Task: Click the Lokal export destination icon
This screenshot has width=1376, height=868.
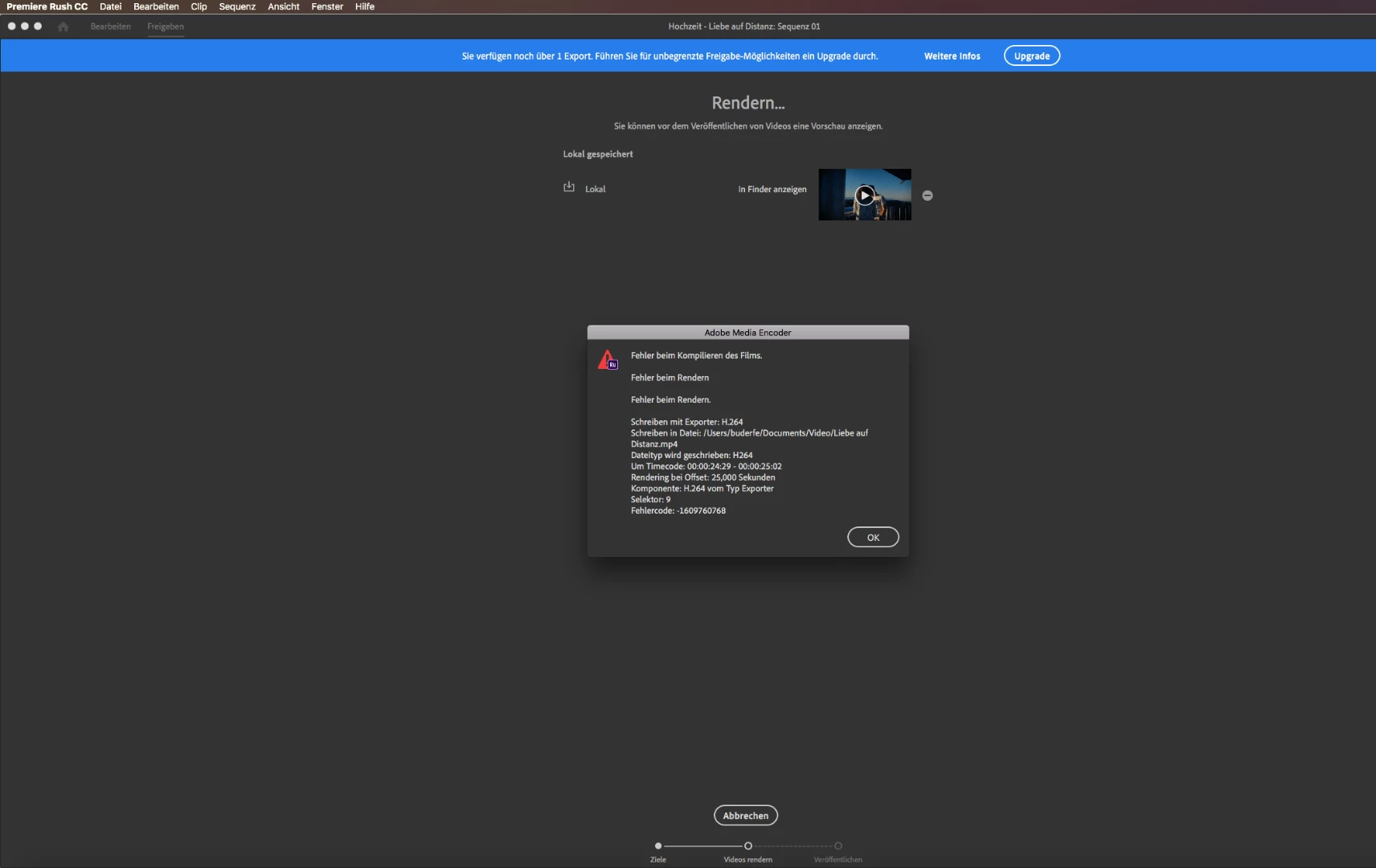Action: click(x=569, y=187)
